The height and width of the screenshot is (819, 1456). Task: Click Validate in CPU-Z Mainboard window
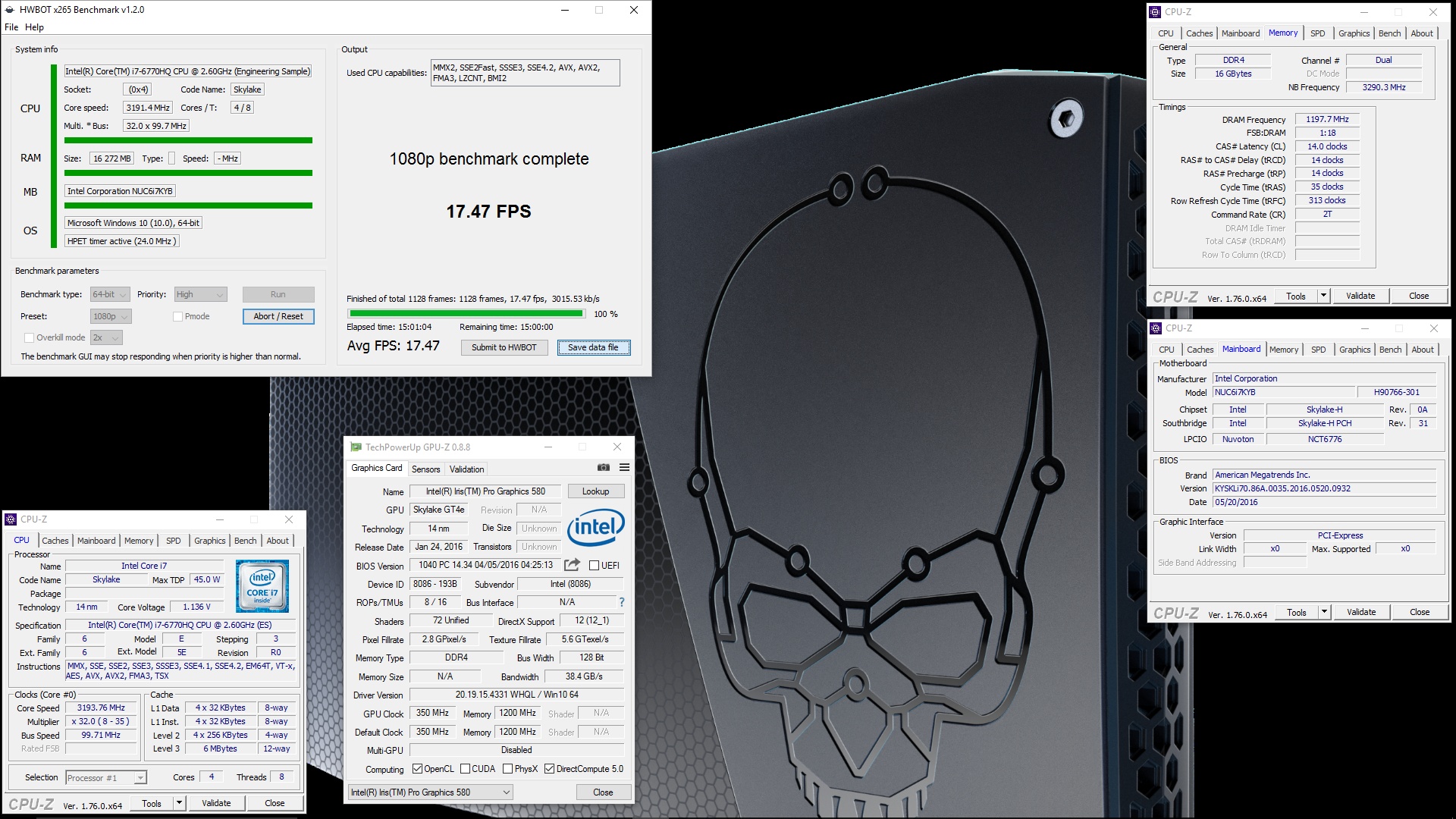[x=1361, y=612]
